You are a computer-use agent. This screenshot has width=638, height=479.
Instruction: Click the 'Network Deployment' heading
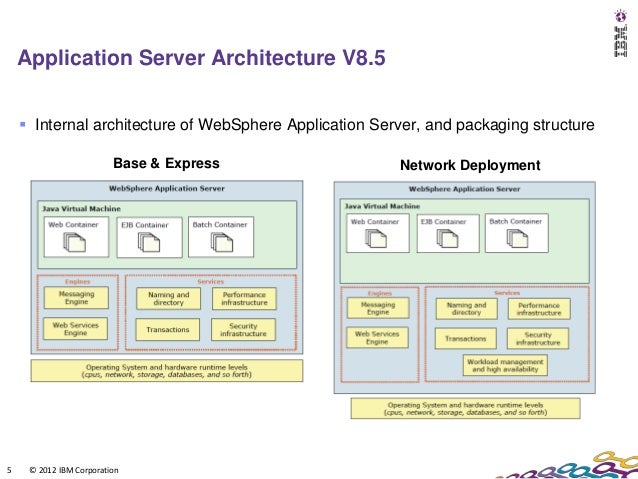470,165
